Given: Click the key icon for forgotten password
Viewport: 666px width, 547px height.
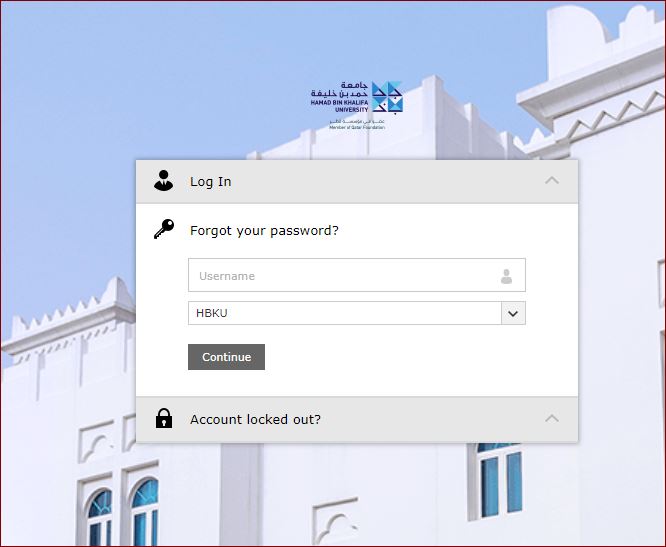Looking at the screenshot, I should 164,229.
